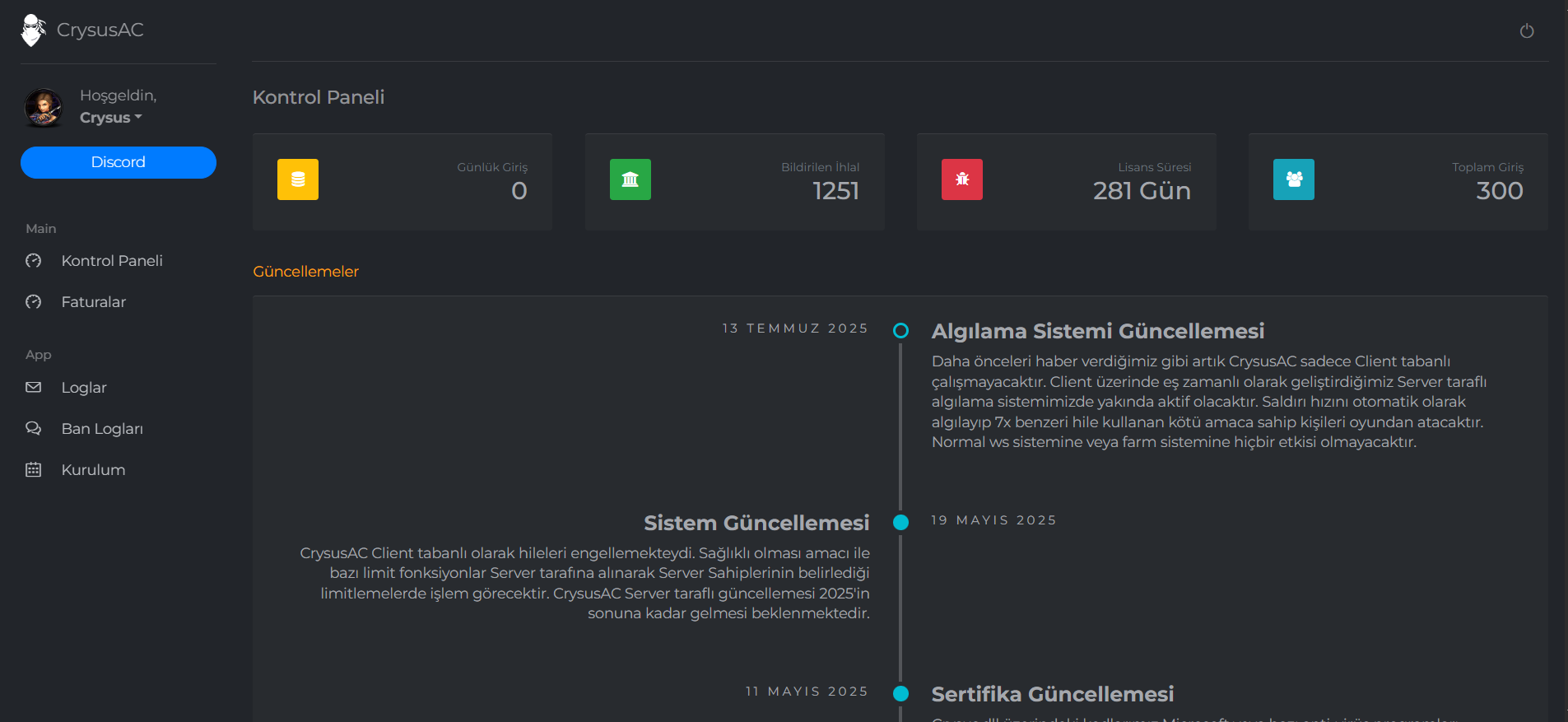Click the Algılama Sistemi Güncellemesi heading

point(1097,331)
